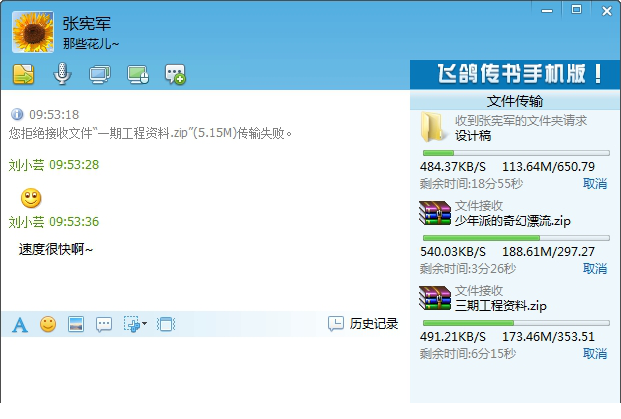
Task: Open the add-to-group-chat bubble icon
Action: (x=175, y=74)
